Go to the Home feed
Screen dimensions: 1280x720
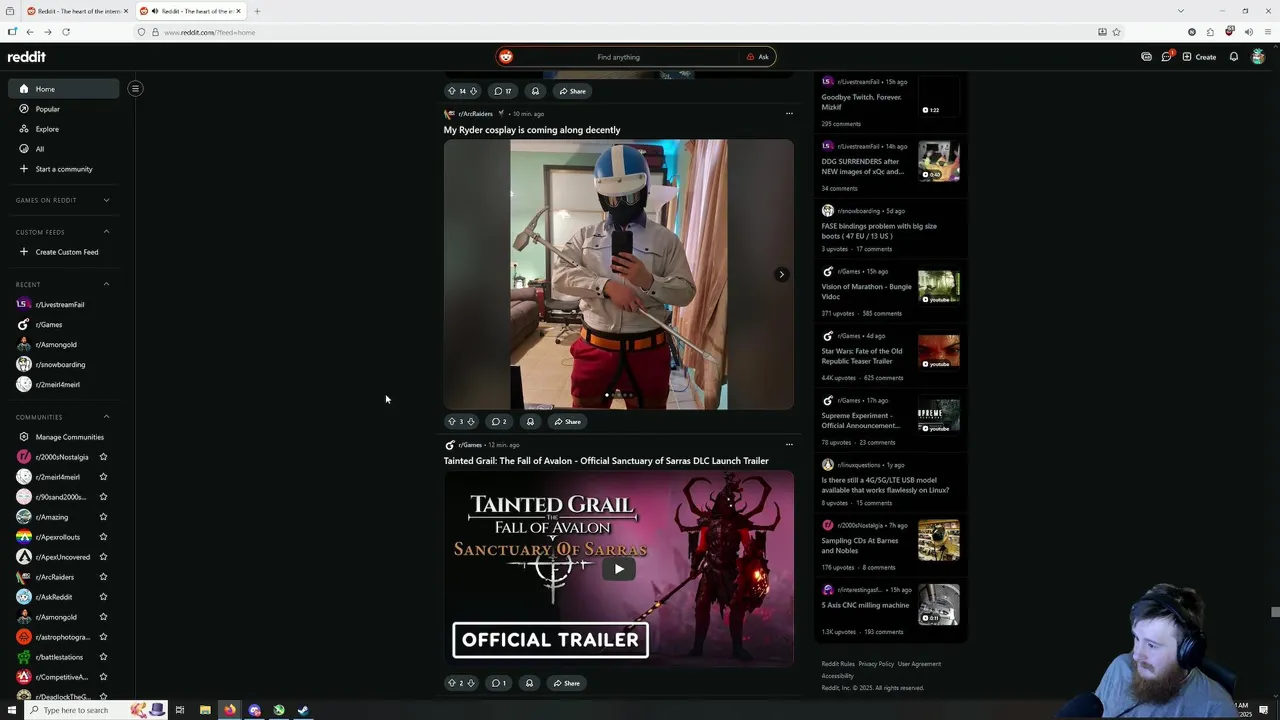[x=64, y=89]
